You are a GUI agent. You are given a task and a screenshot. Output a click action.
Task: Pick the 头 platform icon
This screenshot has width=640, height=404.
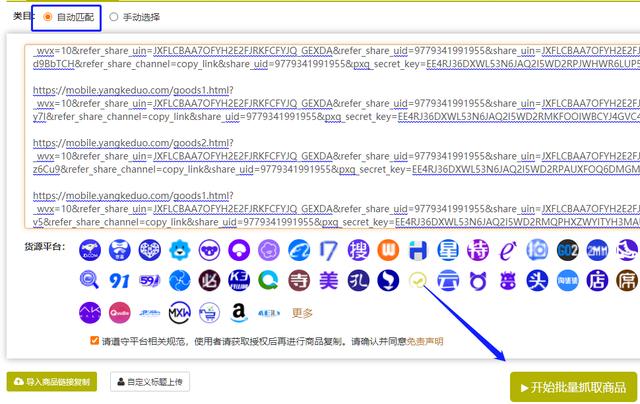click(x=537, y=281)
